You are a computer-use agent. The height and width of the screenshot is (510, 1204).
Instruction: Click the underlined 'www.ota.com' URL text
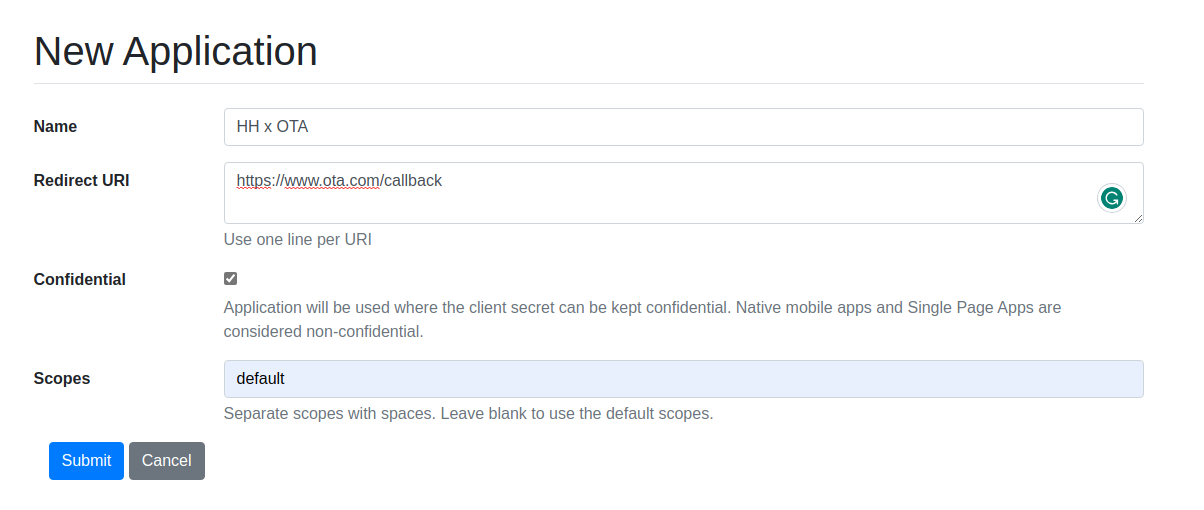332,181
